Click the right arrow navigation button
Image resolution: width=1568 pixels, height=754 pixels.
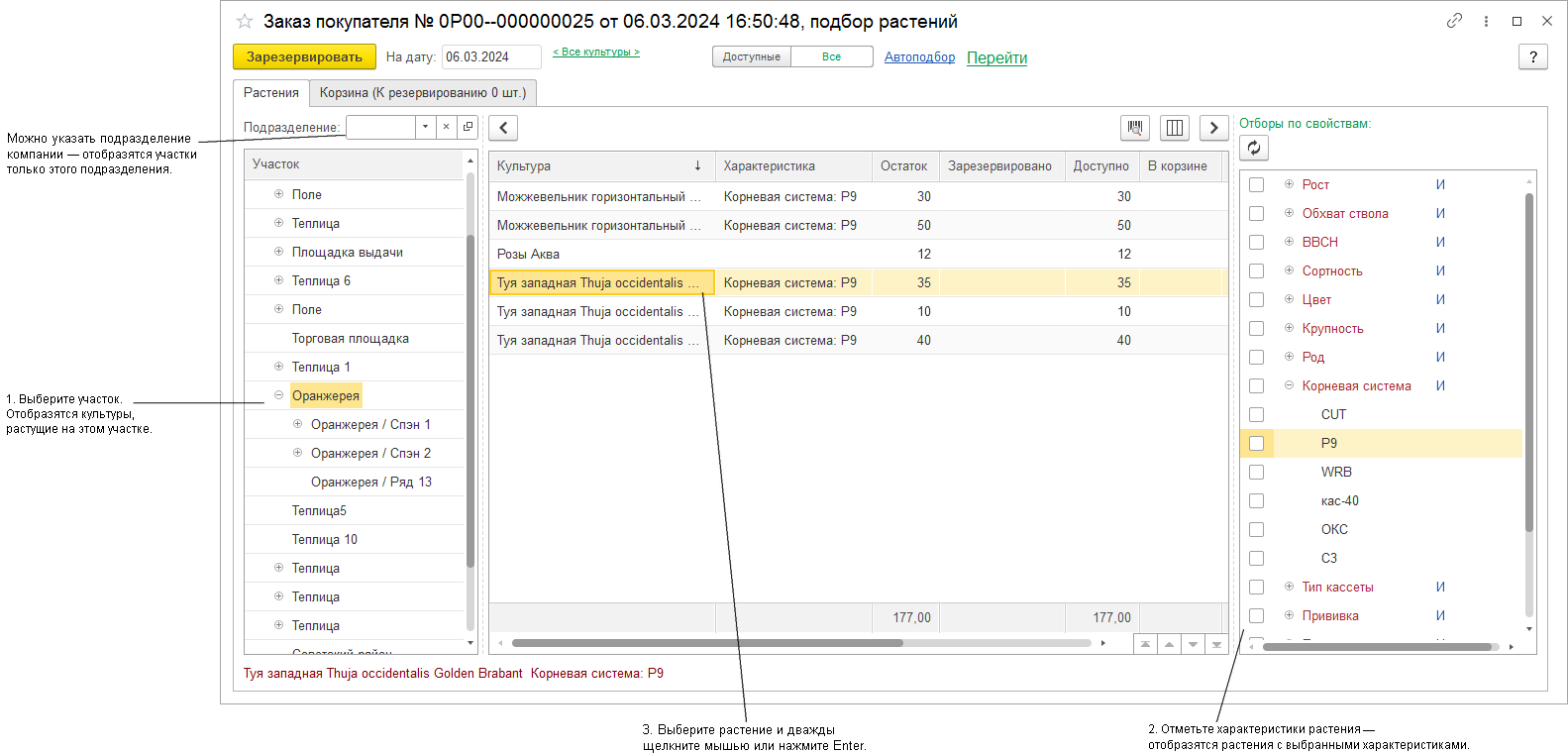(x=1213, y=128)
